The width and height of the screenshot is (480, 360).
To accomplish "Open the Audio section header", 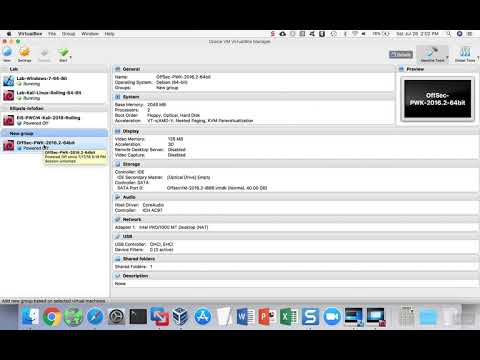I will (295, 197).
